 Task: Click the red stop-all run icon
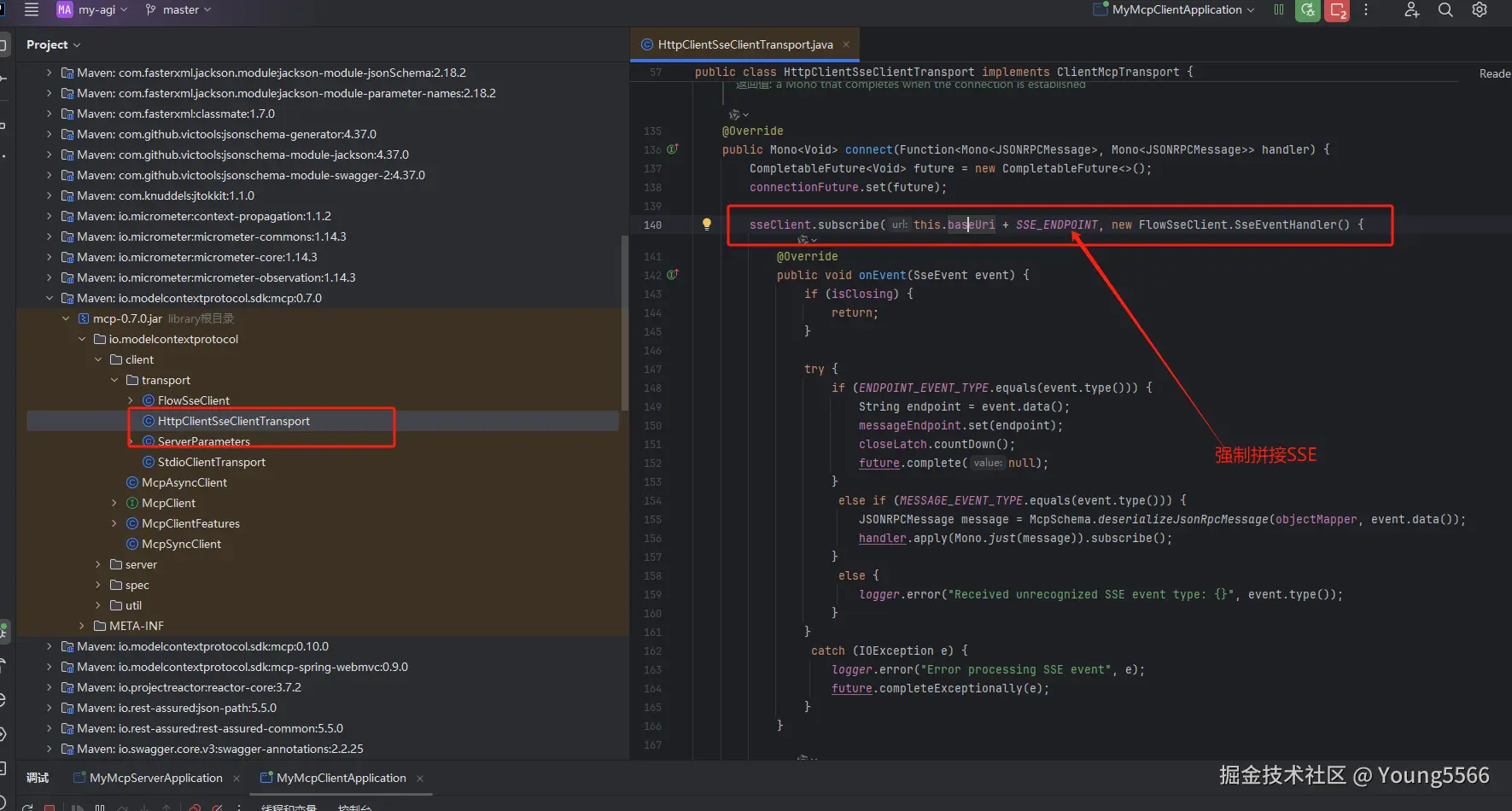pos(1337,10)
